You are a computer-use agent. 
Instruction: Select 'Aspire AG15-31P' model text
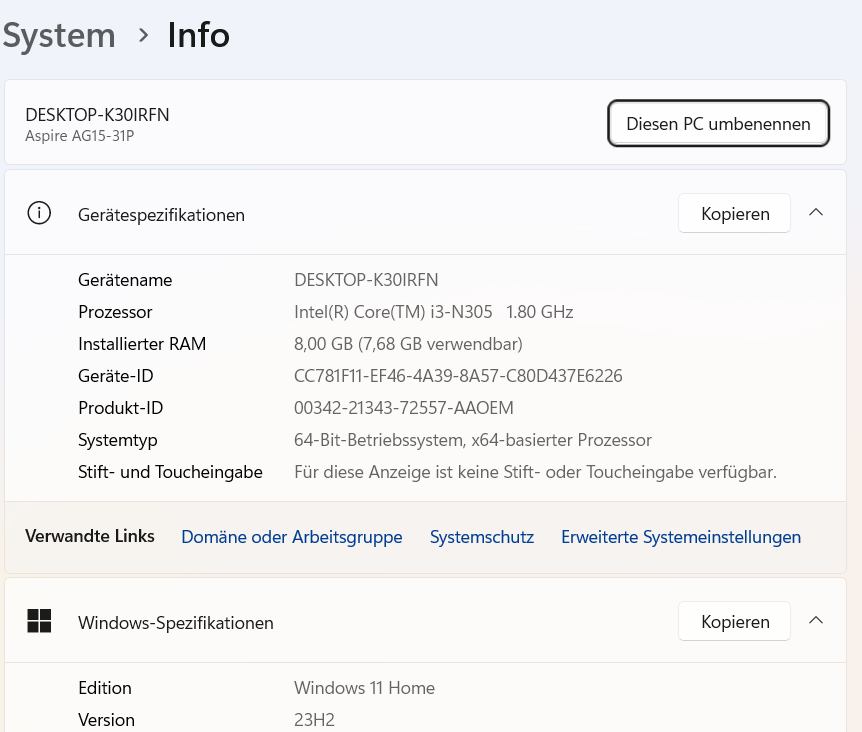coord(80,136)
